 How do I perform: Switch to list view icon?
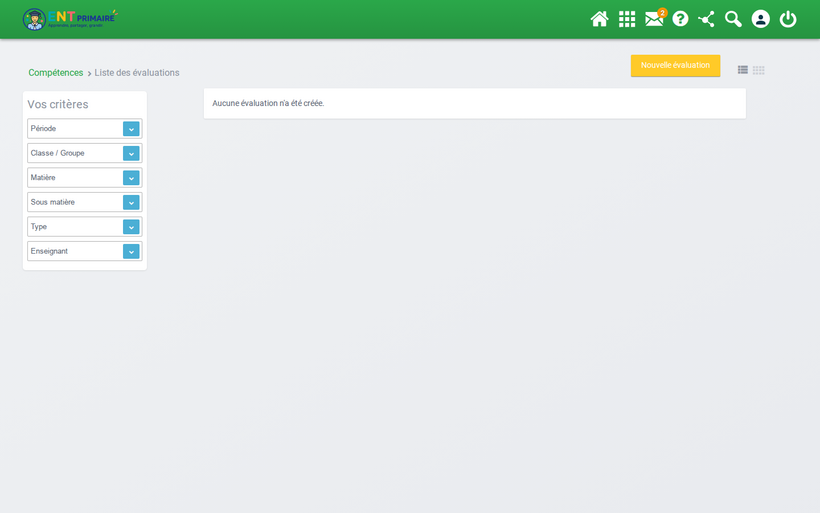click(x=743, y=70)
